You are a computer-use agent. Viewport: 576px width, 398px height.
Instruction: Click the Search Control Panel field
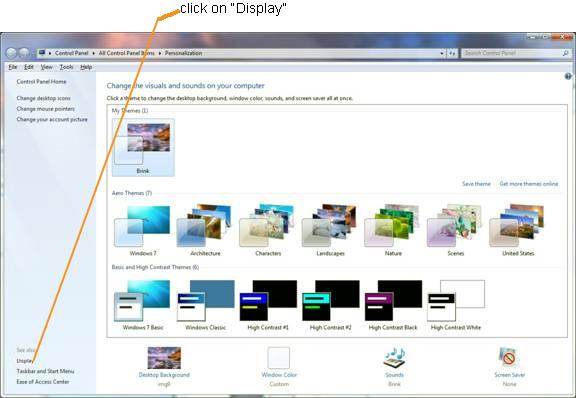(x=512, y=53)
